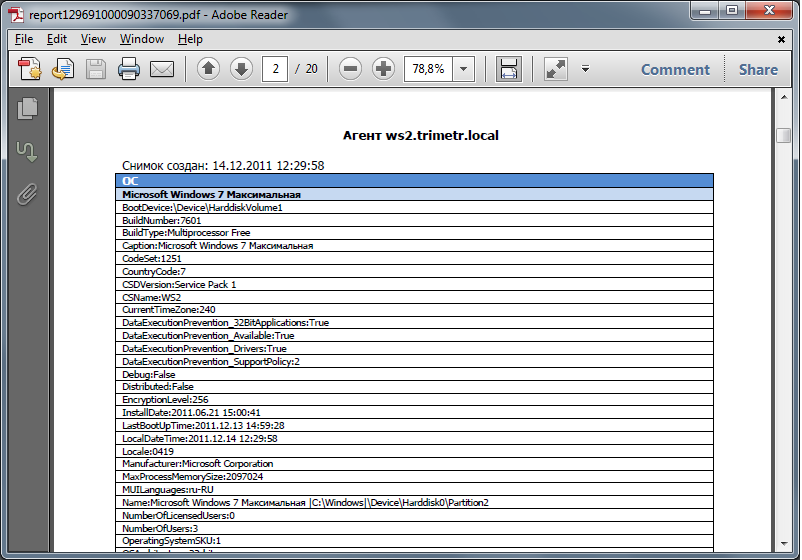Click the zoom percentage field 78,8%
Viewport: 802px width, 560px height.
pyautogui.click(x=428, y=69)
